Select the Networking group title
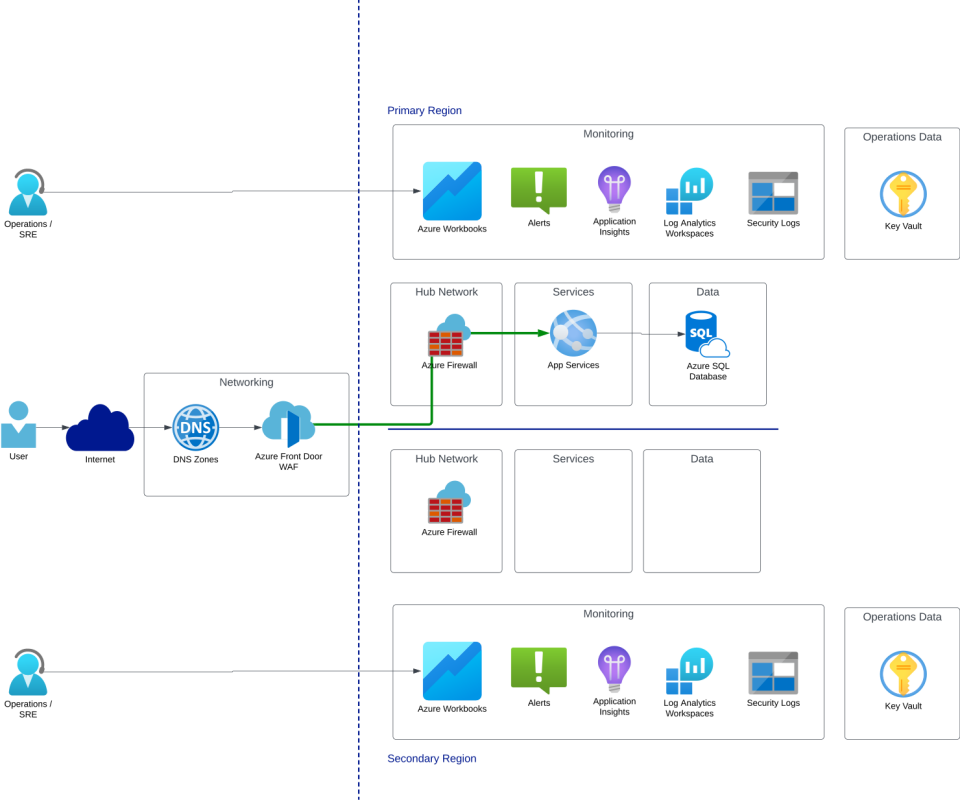 [246, 382]
